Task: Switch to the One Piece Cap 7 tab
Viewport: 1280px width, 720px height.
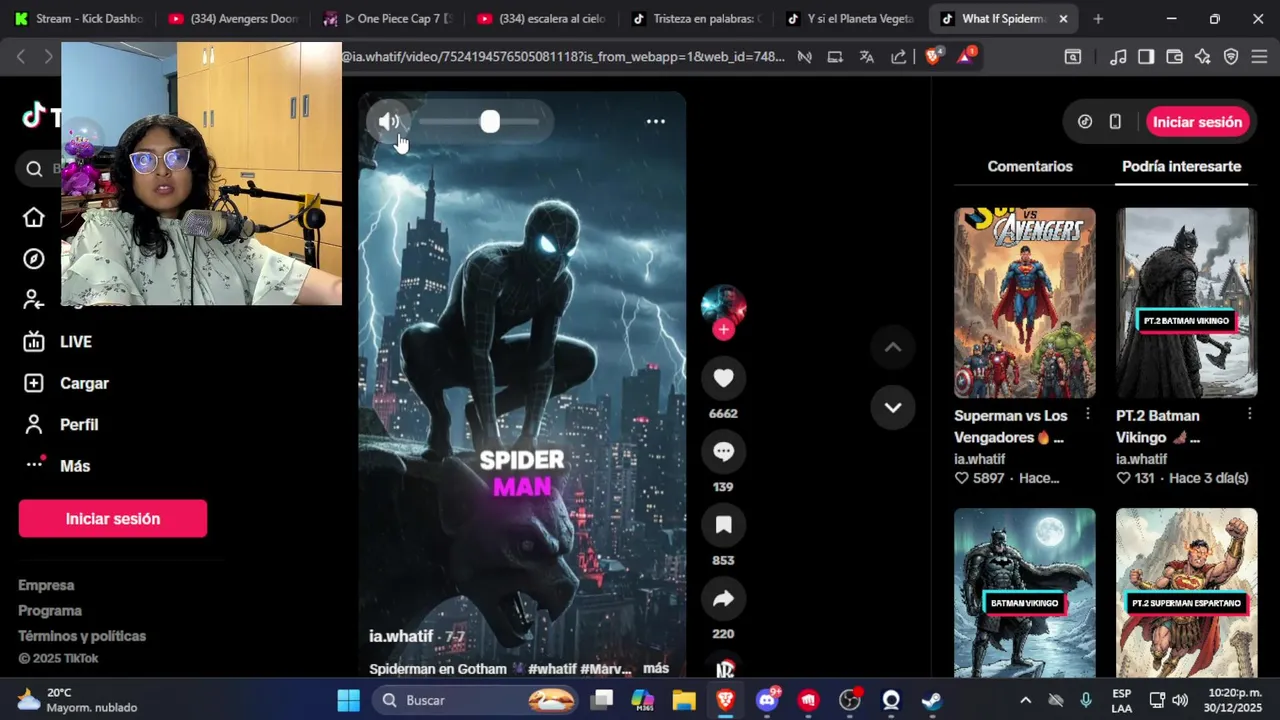Action: click(388, 19)
